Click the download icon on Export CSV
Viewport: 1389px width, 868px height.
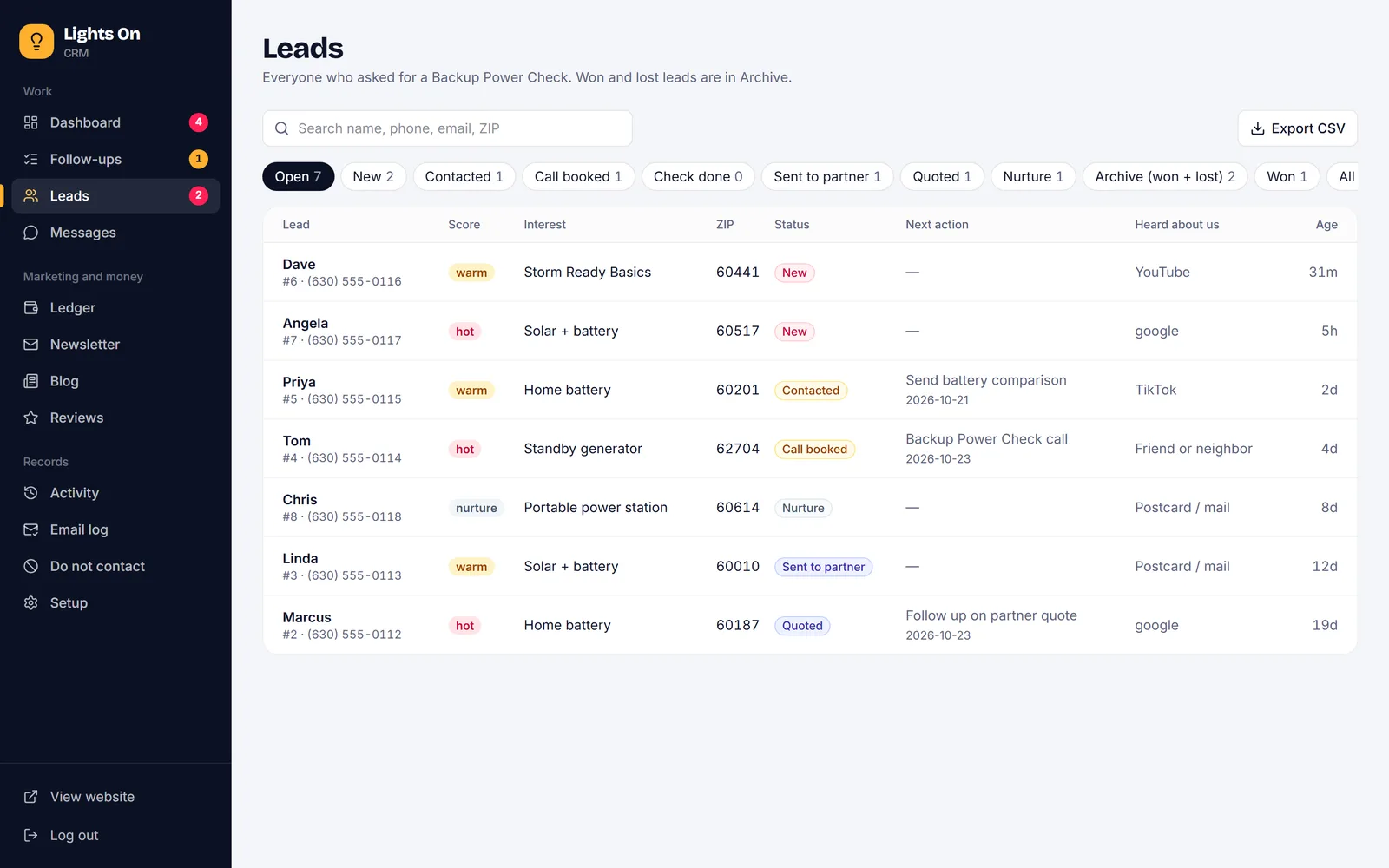(1257, 128)
